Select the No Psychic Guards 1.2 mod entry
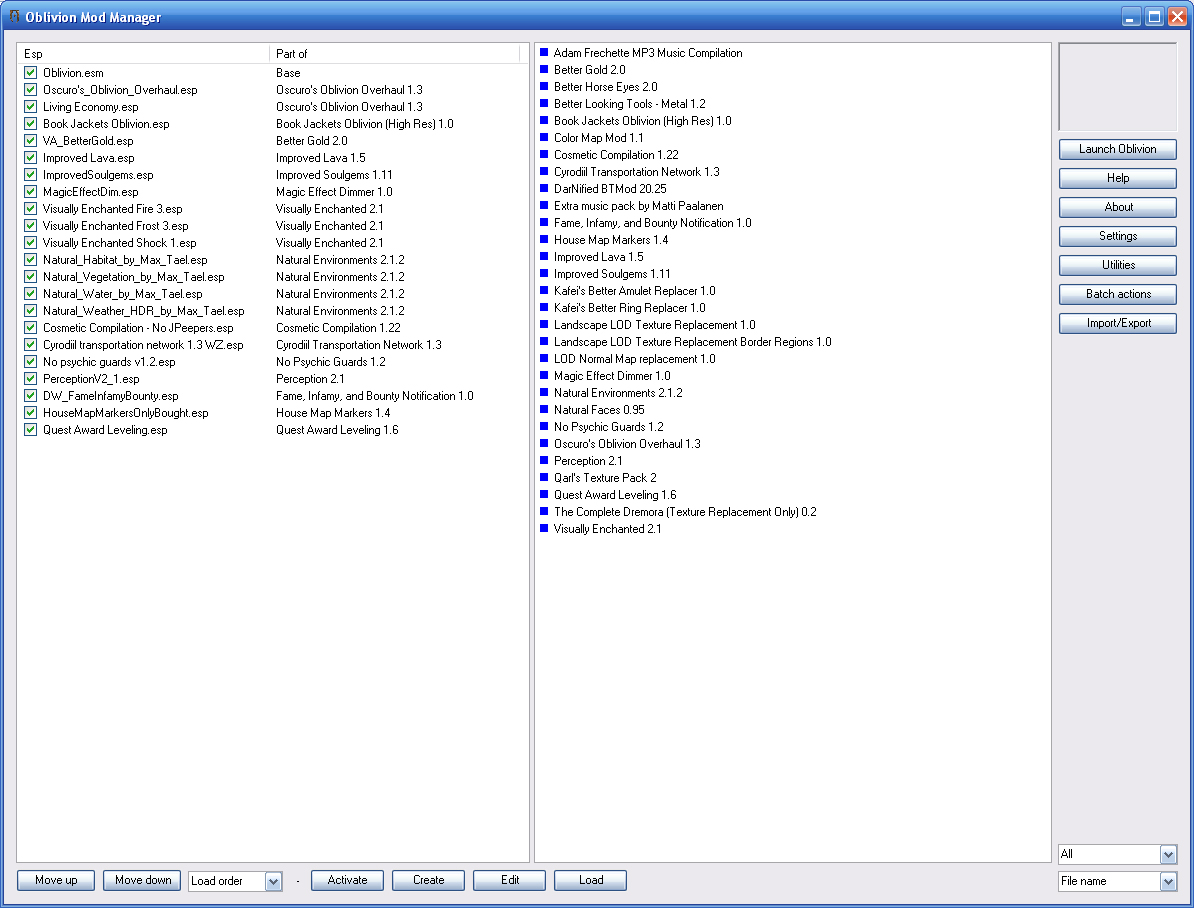The image size is (1194, 908). (608, 427)
